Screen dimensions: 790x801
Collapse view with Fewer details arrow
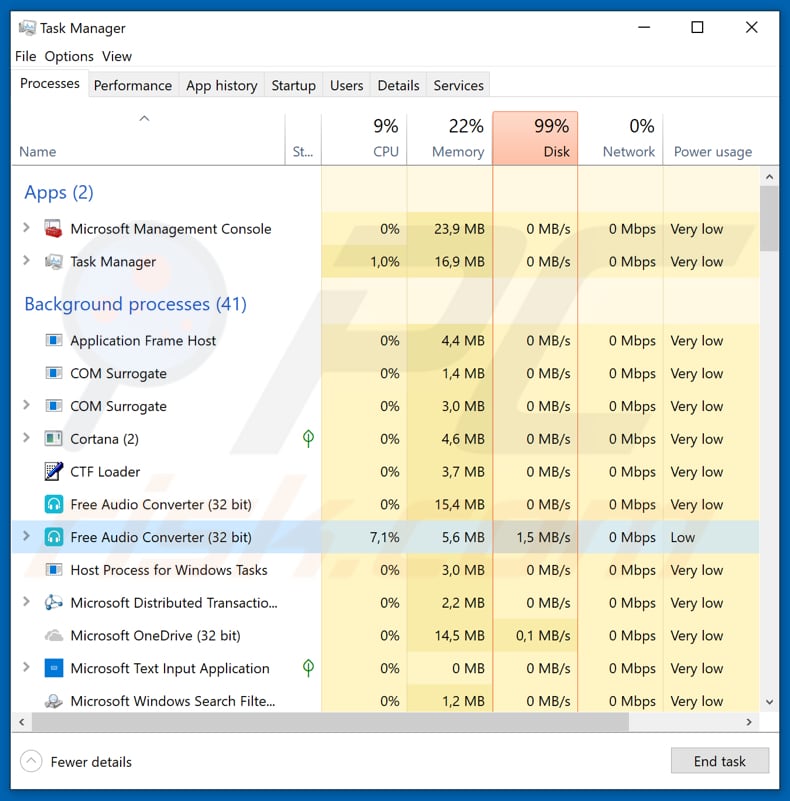[x=31, y=761]
